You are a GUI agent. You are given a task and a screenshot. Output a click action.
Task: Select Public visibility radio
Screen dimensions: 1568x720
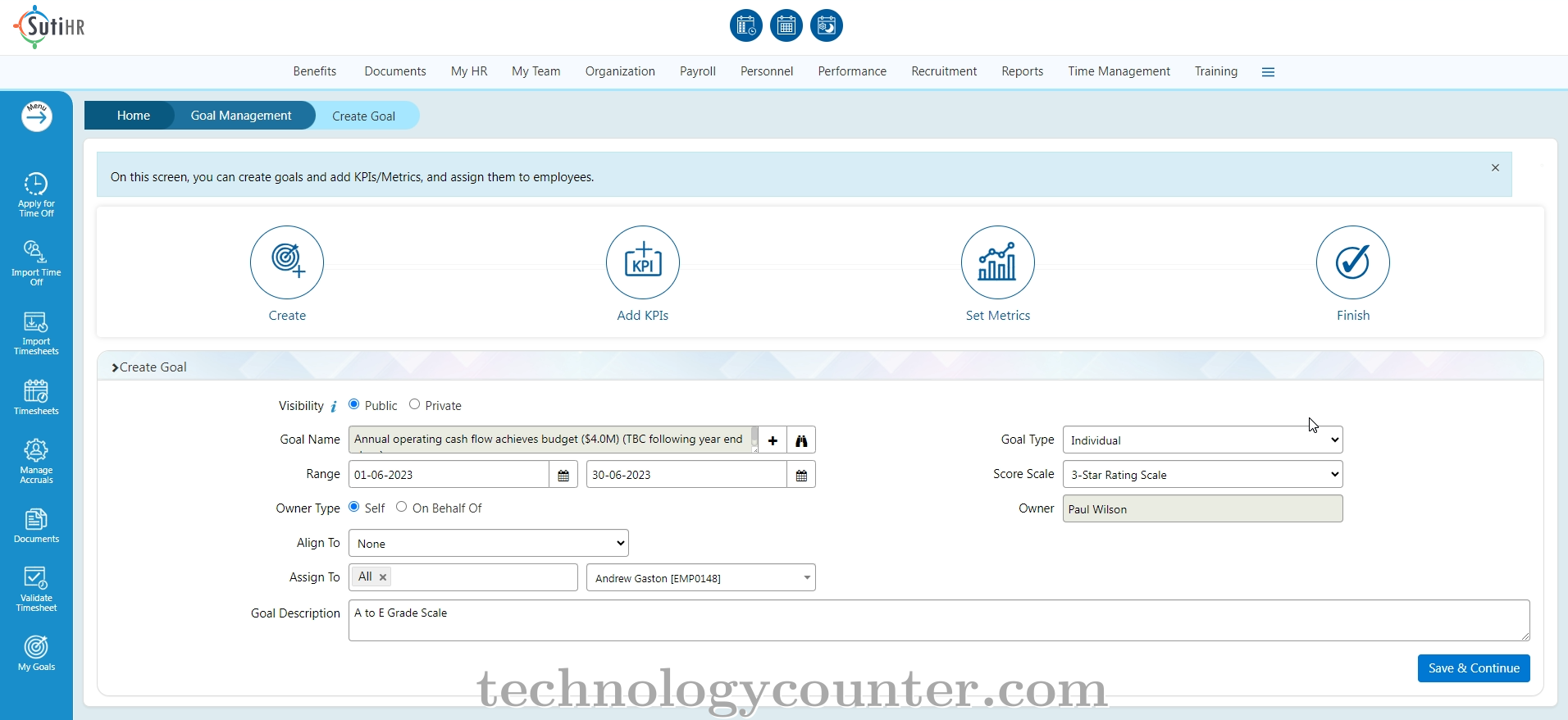[354, 404]
